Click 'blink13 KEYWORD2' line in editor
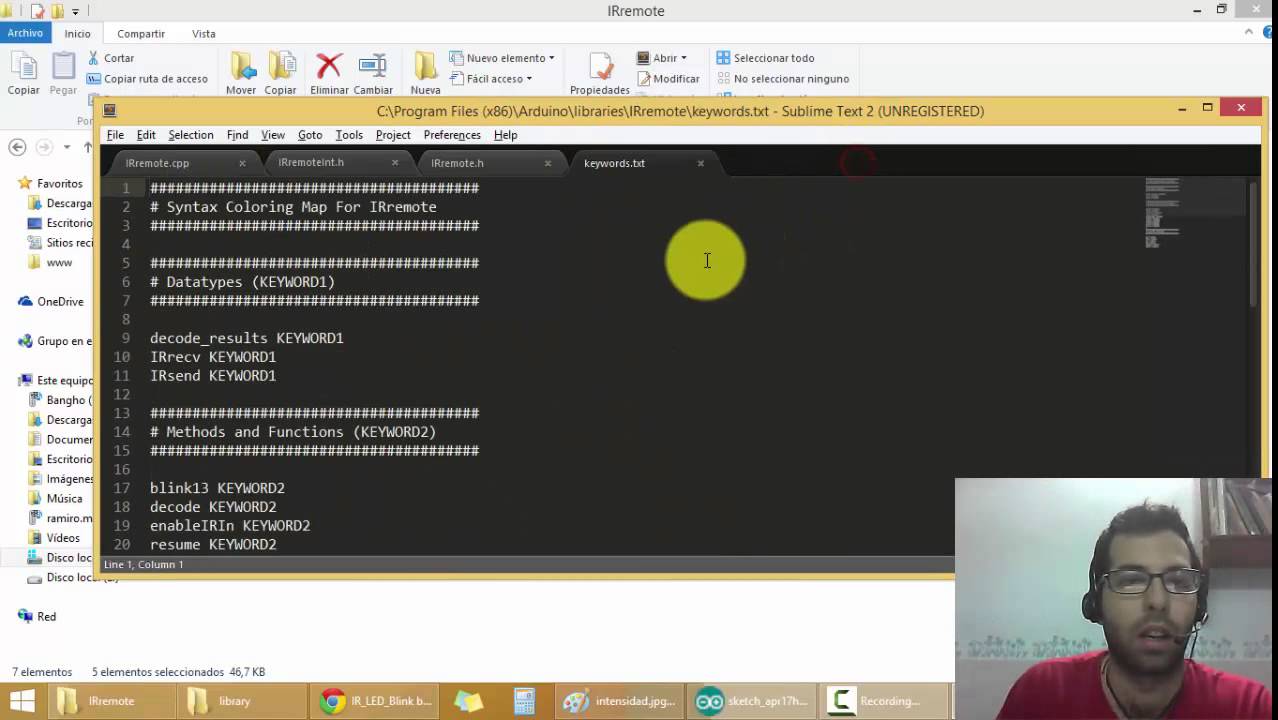Image resolution: width=1278 pixels, height=720 pixels. tap(217, 488)
